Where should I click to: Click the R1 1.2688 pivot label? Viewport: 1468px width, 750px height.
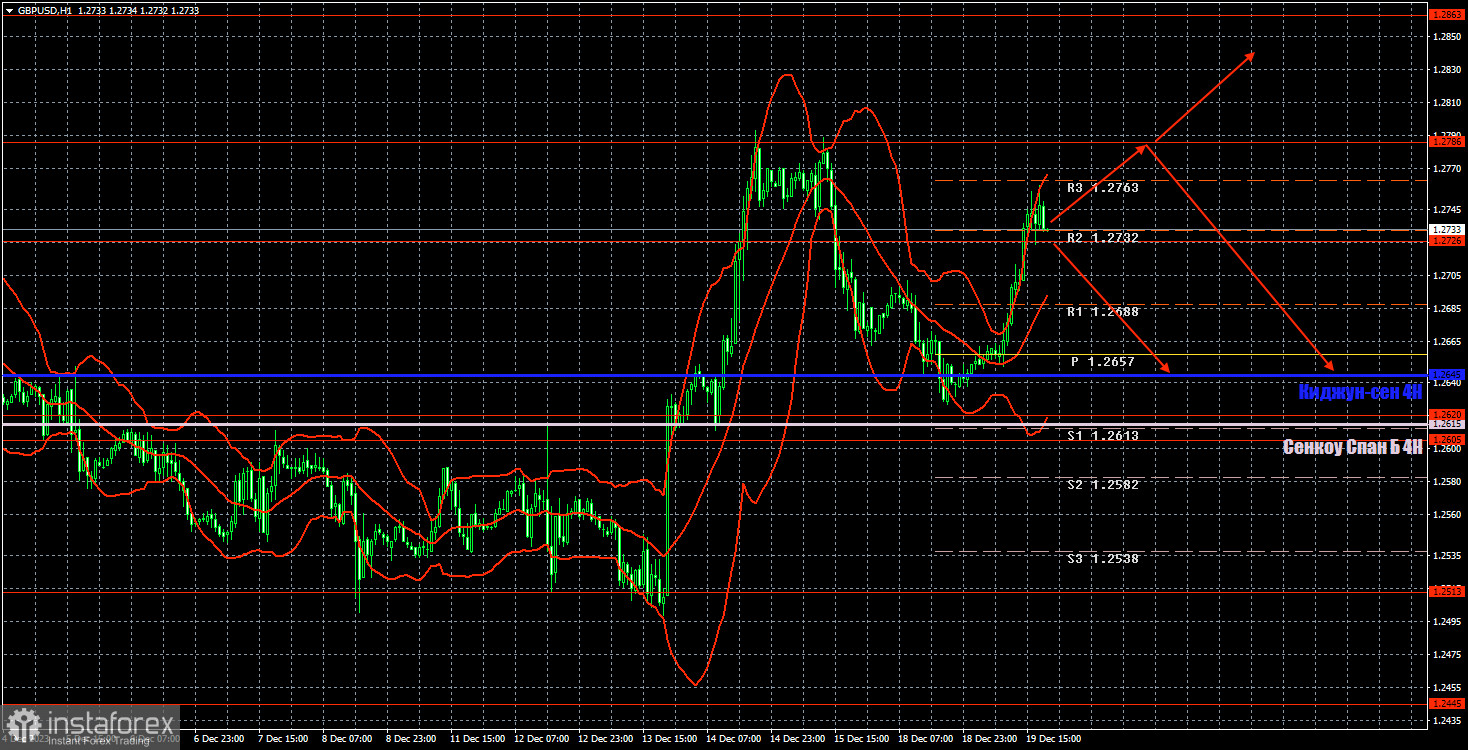[1102, 312]
